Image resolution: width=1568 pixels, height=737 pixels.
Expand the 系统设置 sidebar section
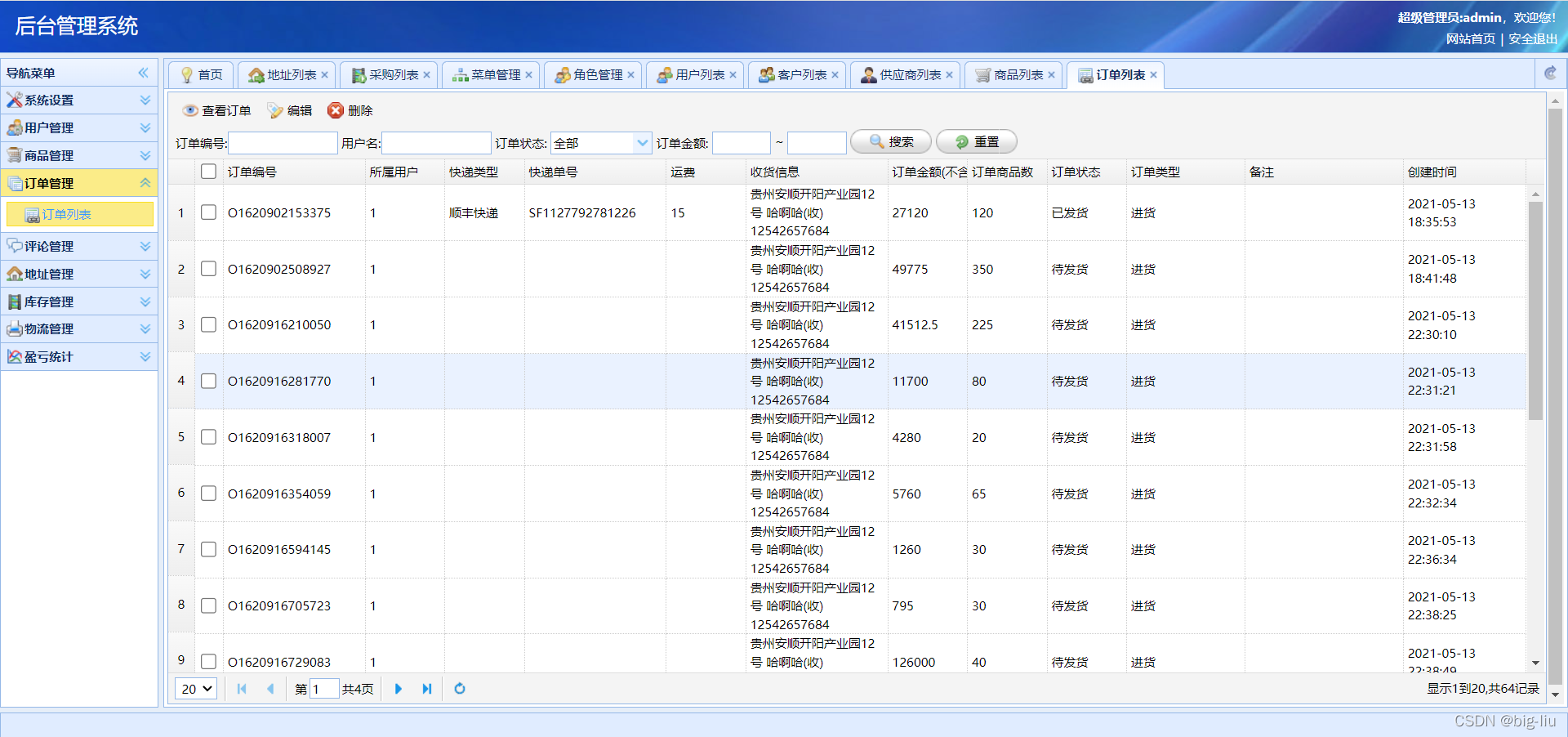coord(145,100)
